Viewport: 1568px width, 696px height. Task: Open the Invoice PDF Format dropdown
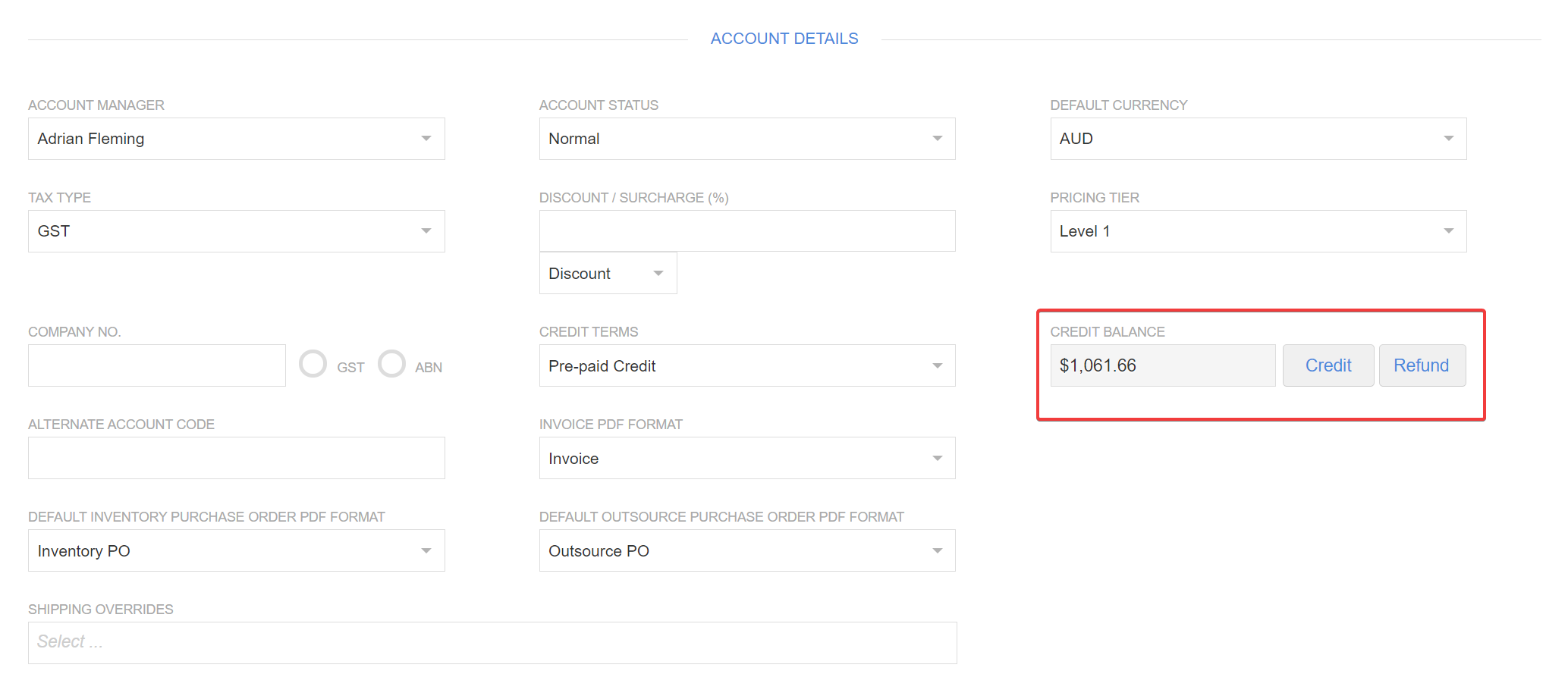point(746,459)
